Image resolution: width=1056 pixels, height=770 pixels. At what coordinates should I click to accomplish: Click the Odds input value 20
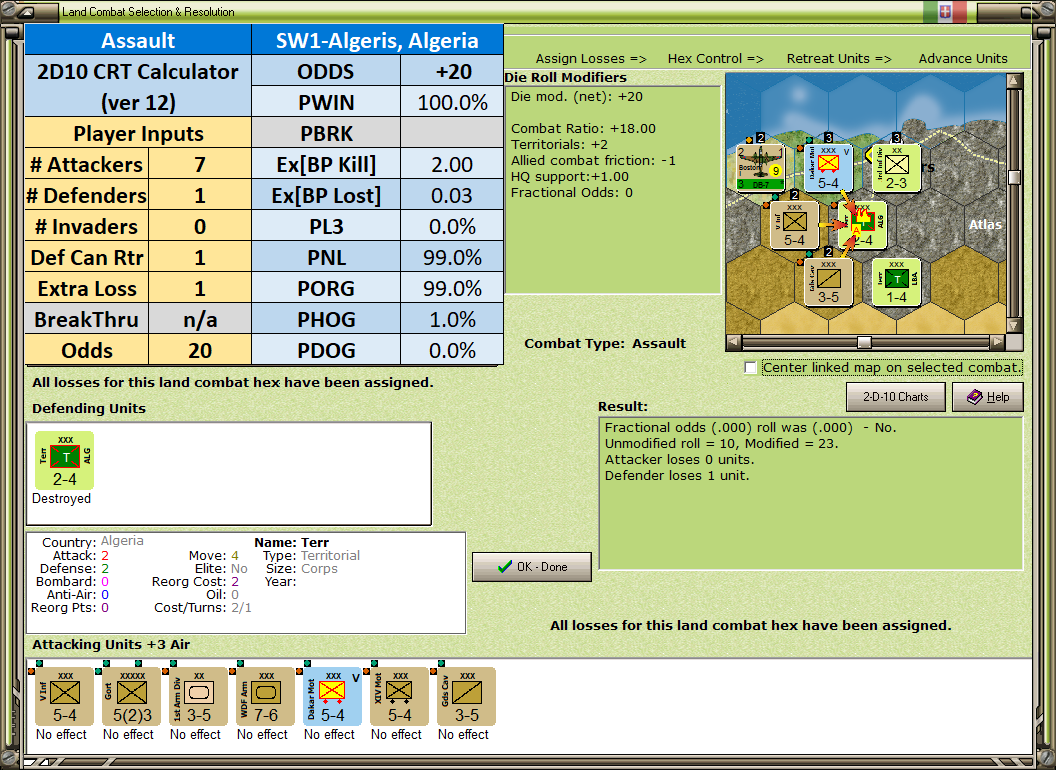pyautogui.click(x=199, y=350)
